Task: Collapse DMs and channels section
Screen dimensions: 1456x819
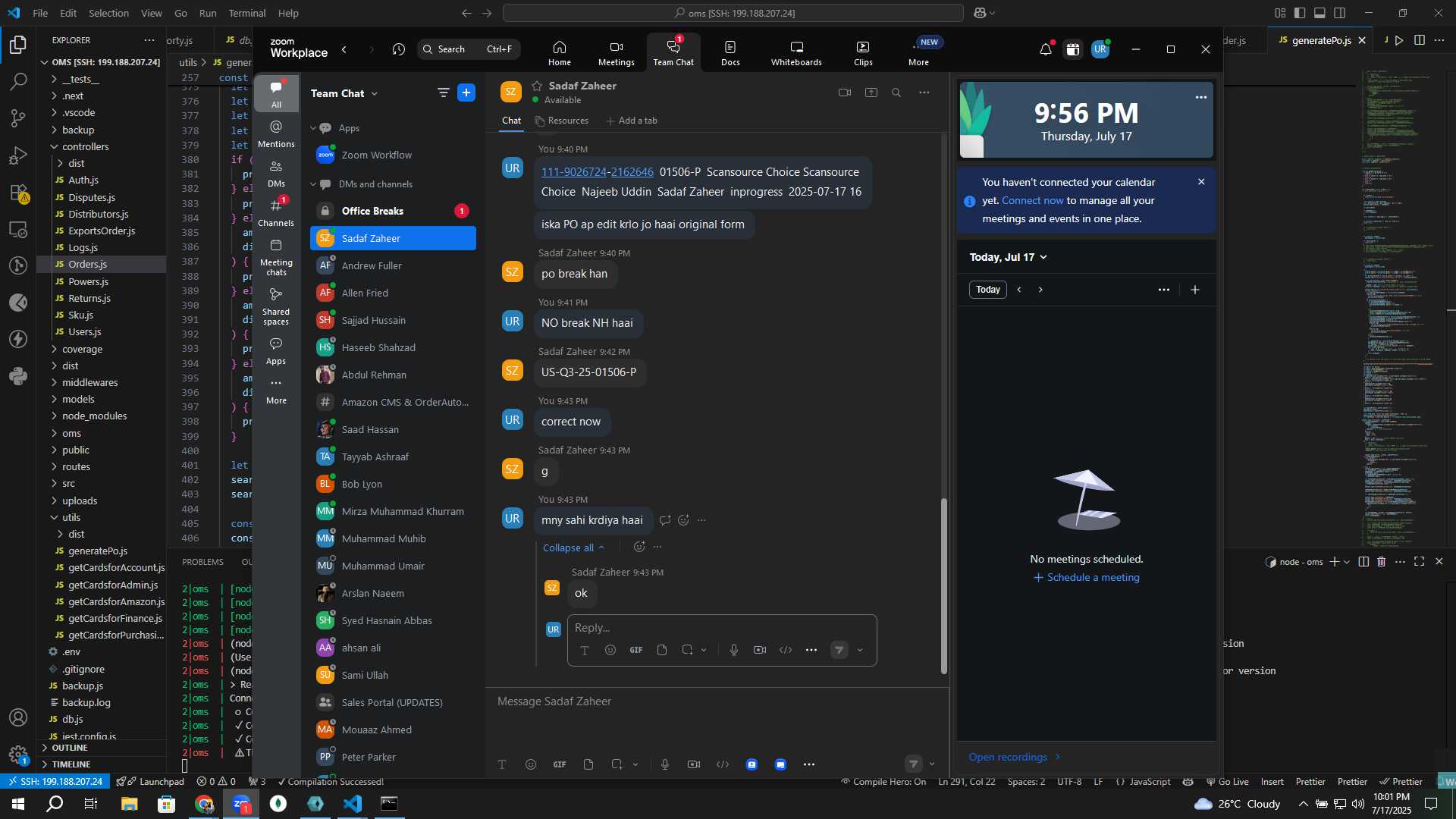Action: coord(312,184)
